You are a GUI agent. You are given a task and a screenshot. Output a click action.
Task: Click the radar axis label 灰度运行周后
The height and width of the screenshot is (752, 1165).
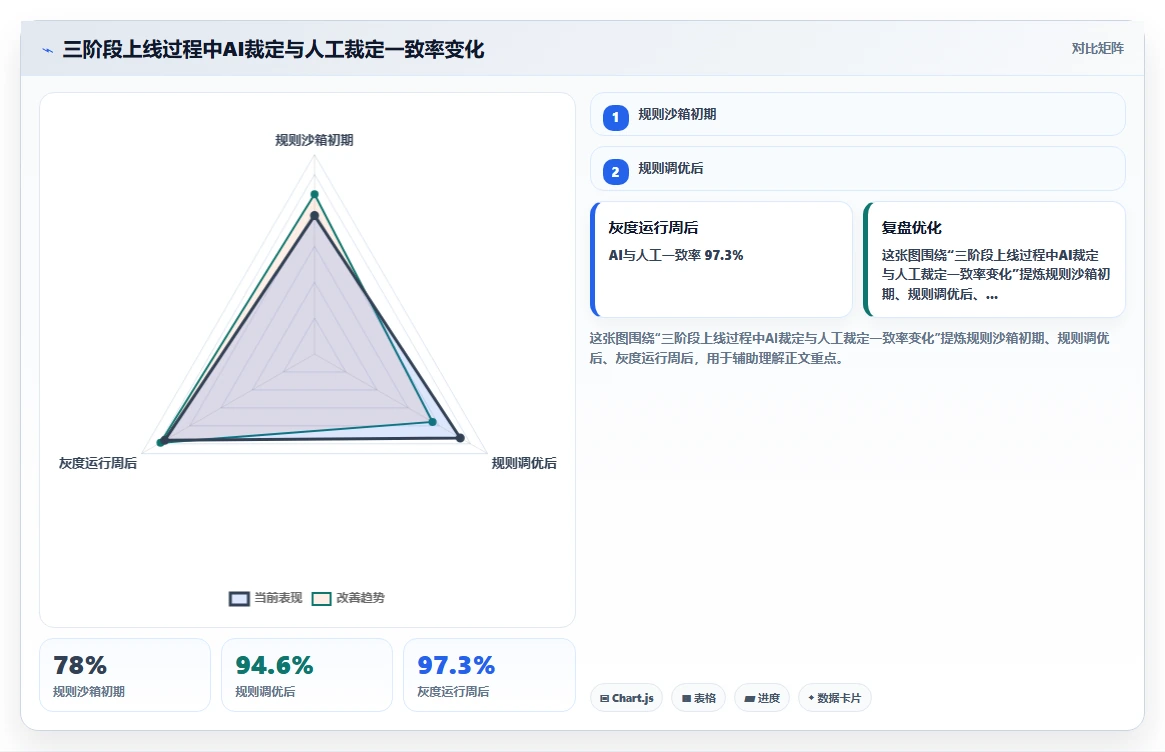[98, 463]
